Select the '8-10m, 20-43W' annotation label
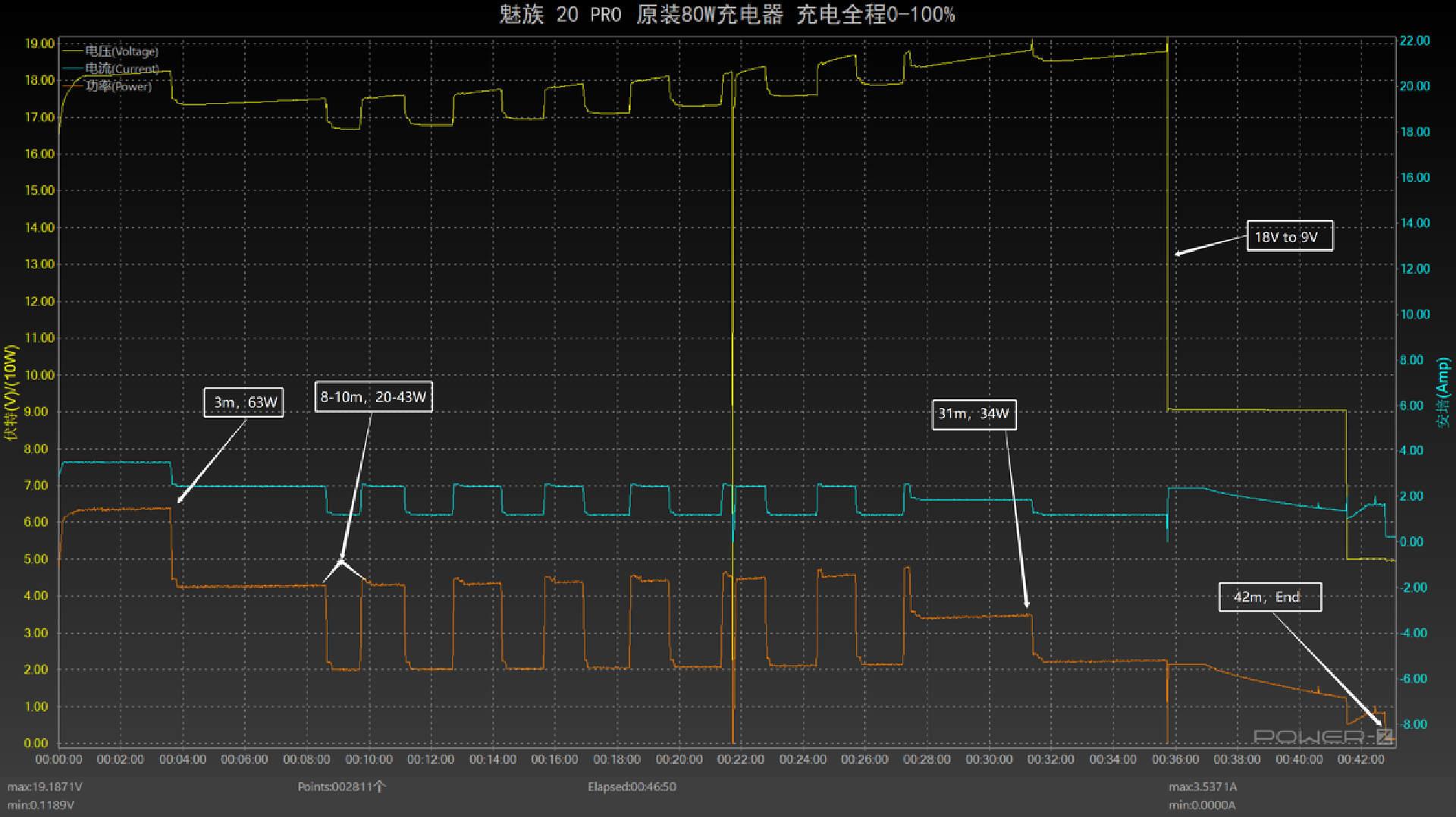The image size is (1456, 817). 373,397
